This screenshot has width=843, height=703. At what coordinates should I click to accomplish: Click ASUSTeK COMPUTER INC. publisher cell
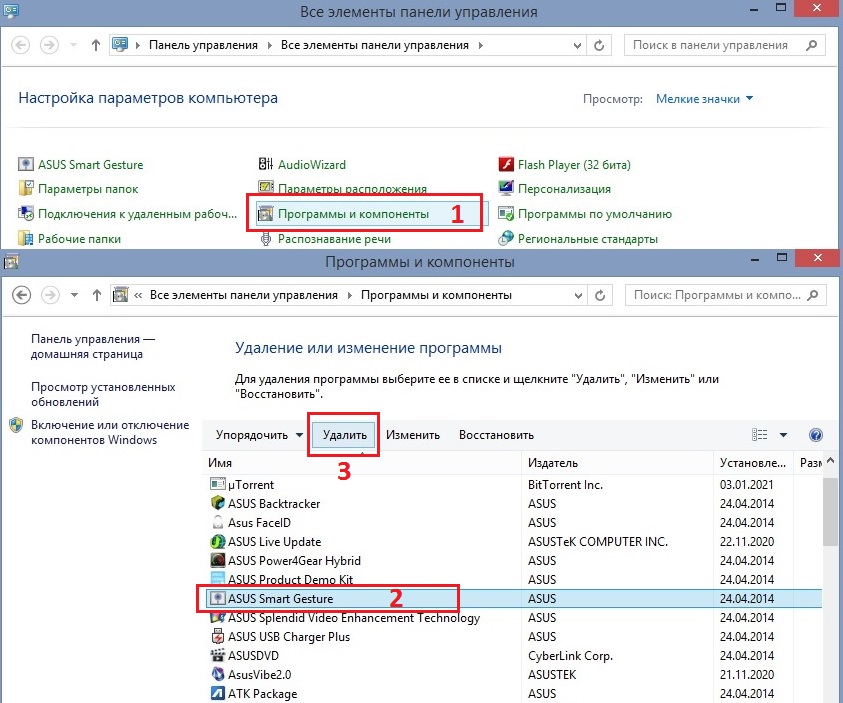pyautogui.click(x=598, y=541)
